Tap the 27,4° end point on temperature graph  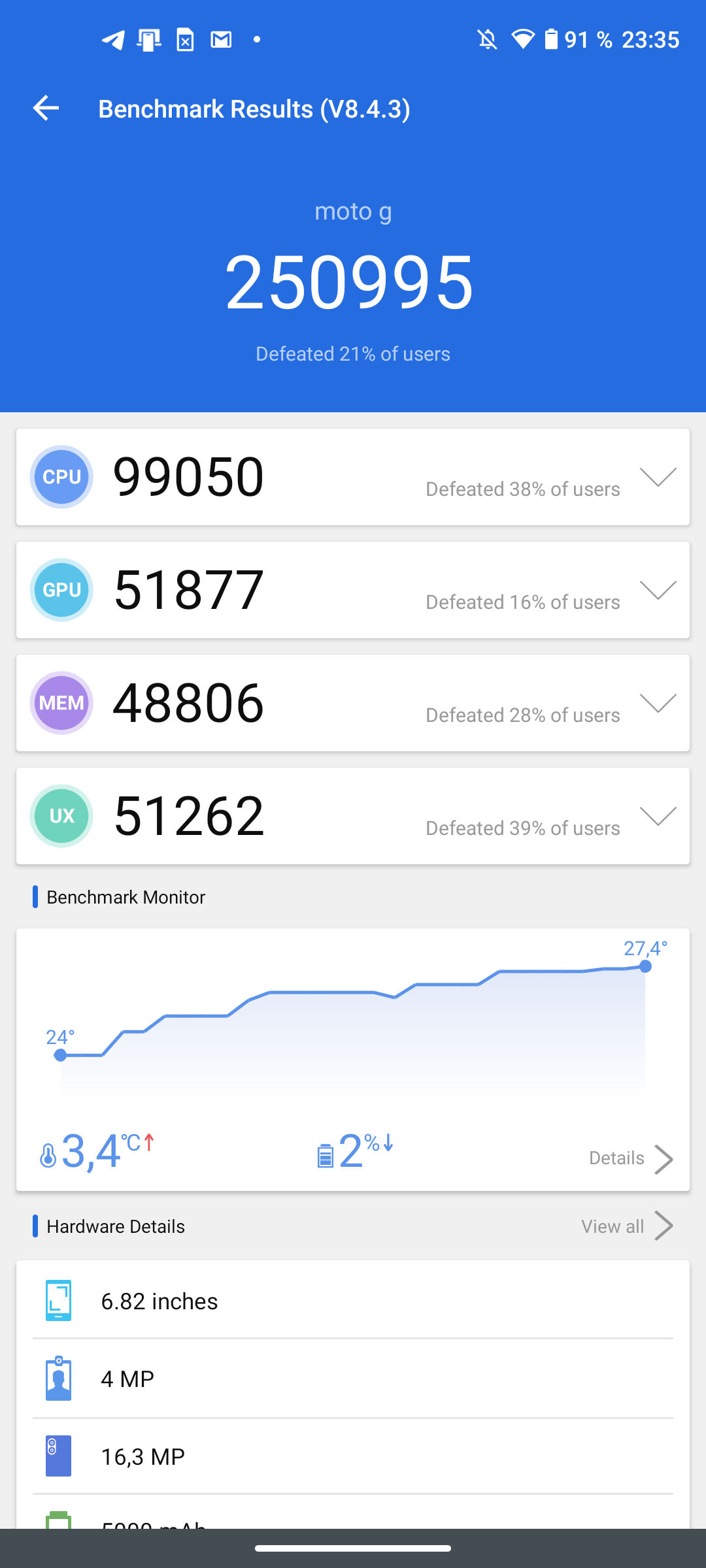645,966
